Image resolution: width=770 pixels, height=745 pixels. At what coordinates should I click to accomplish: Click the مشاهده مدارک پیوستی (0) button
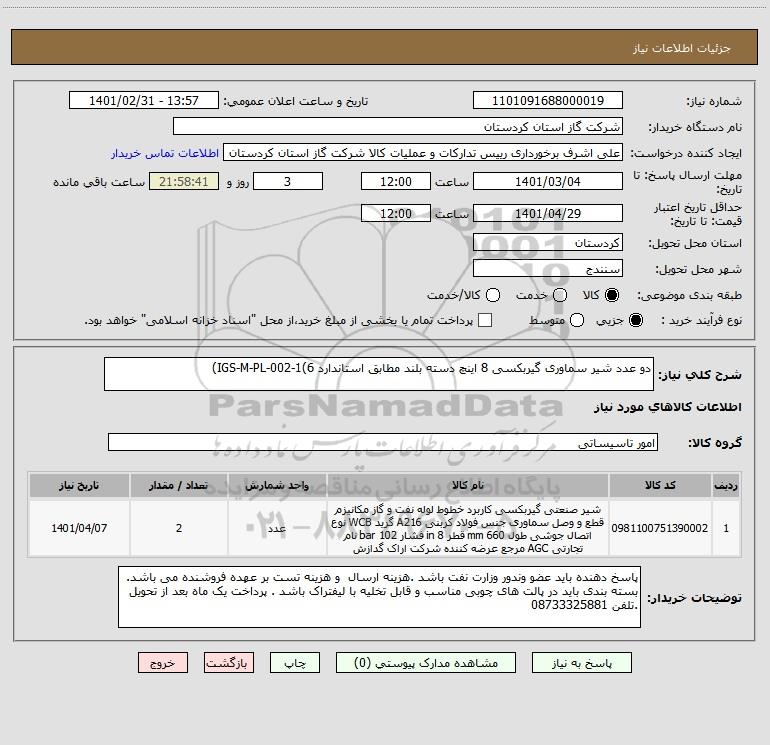(x=426, y=663)
